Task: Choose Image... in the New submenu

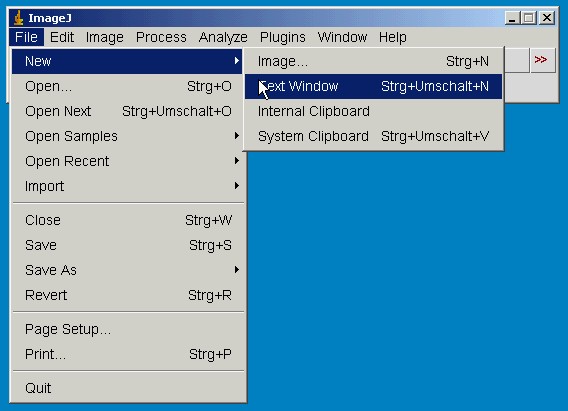Action: (373, 62)
